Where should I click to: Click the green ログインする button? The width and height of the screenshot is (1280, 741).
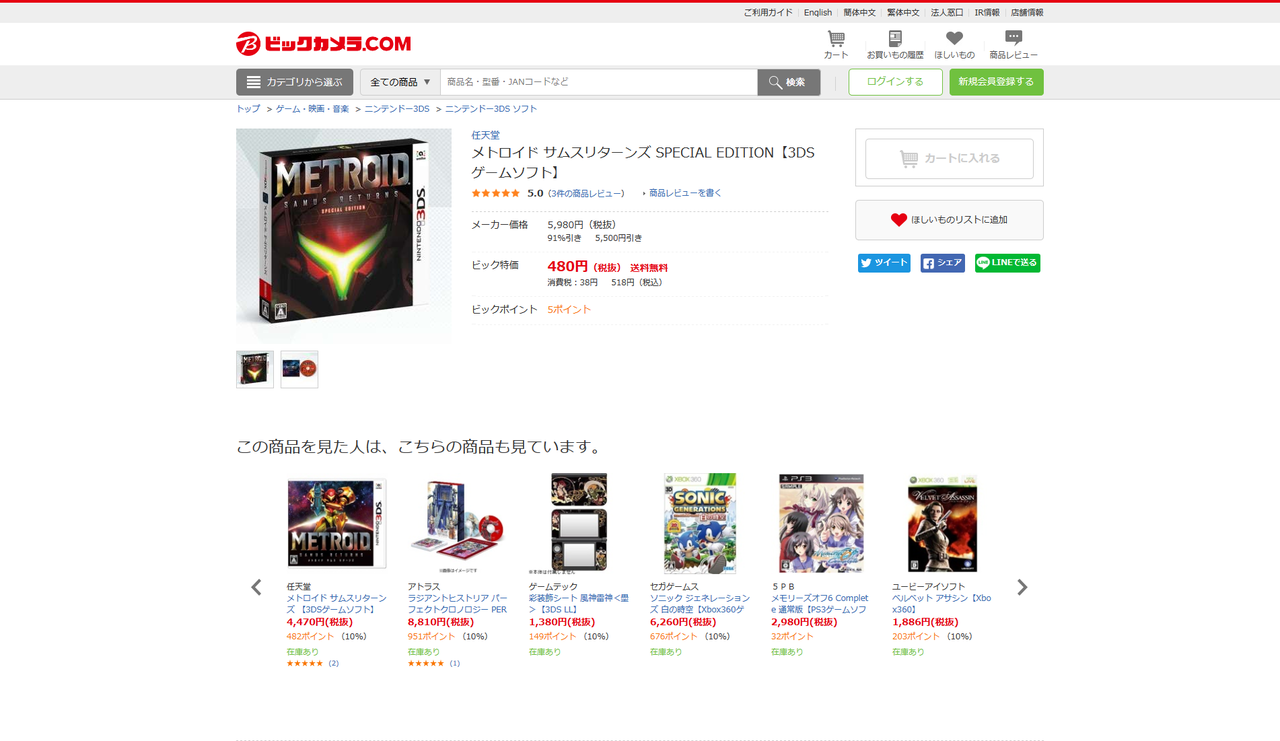pyautogui.click(x=895, y=82)
